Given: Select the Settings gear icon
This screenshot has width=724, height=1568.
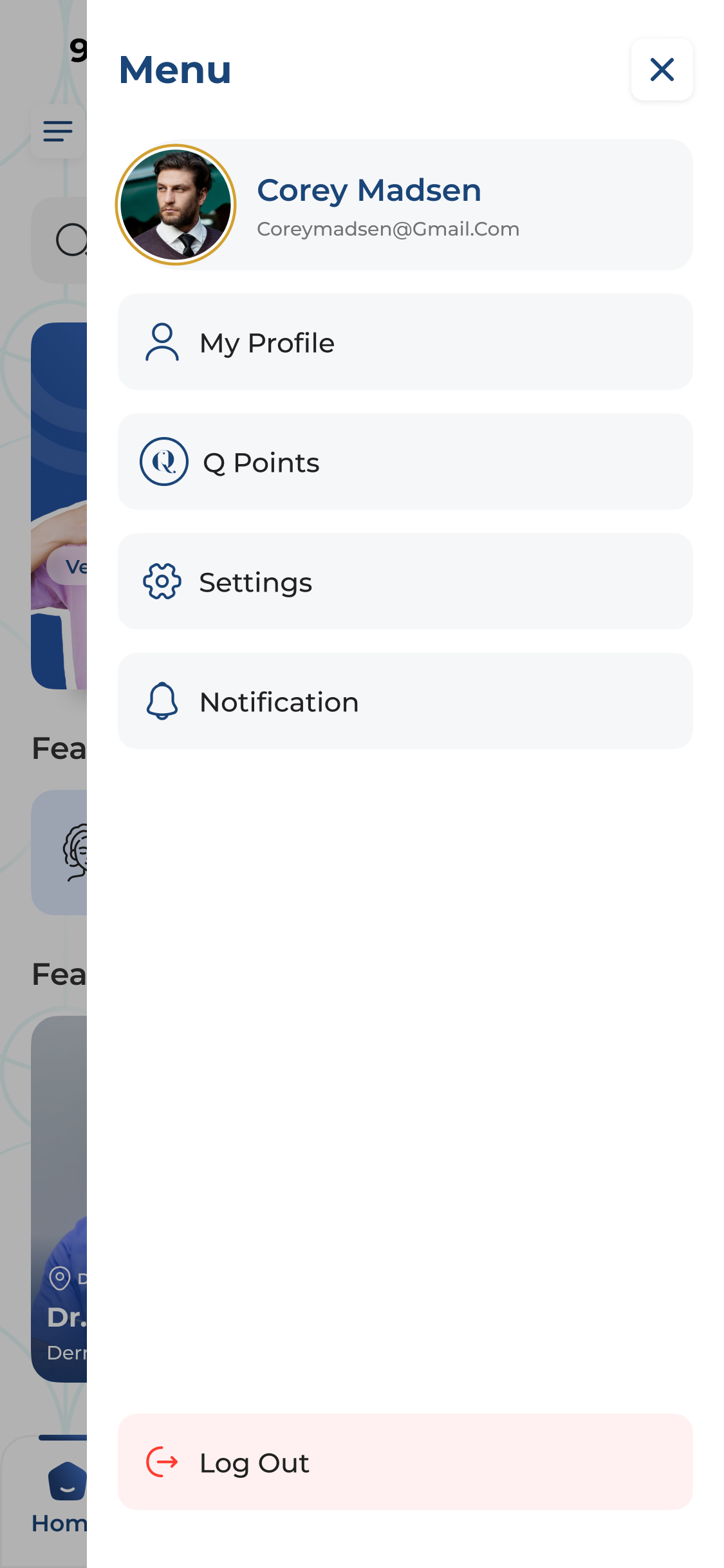Looking at the screenshot, I should 162,582.
